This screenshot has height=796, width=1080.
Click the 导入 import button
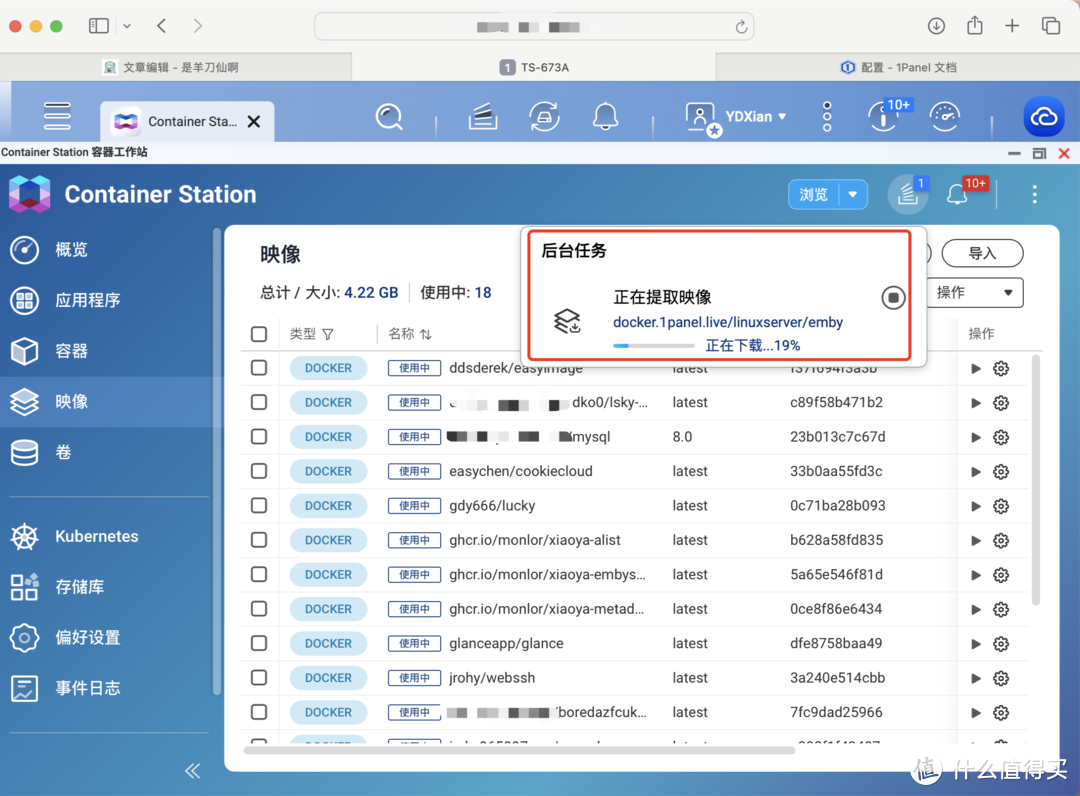coord(982,254)
